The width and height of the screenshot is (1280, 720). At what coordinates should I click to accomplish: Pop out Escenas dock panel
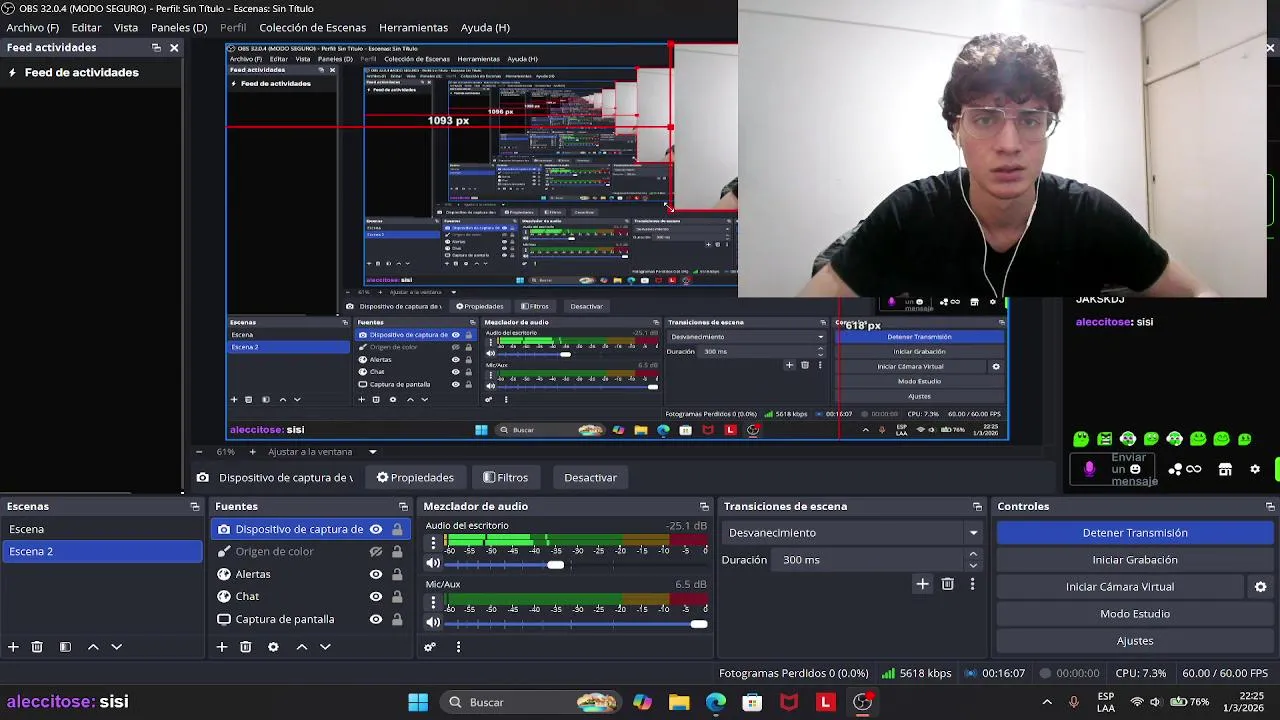point(195,507)
